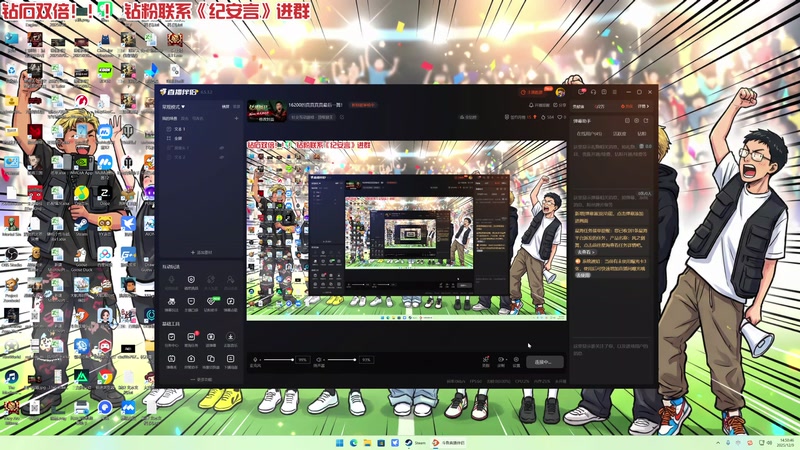Mute the speaker with its icon
Screen dimensions: 800x450
[319, 360]
